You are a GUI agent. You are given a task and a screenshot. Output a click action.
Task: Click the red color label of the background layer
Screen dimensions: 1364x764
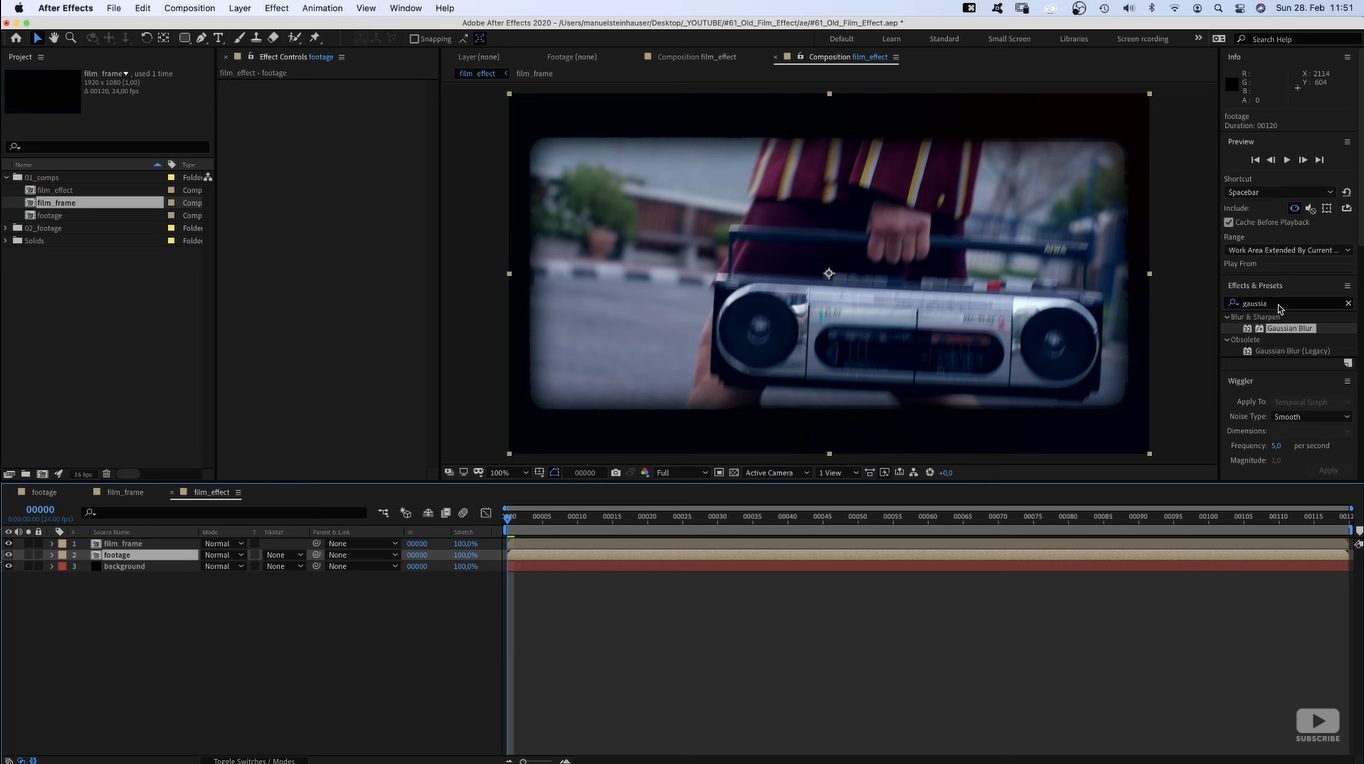coord(62,566)
